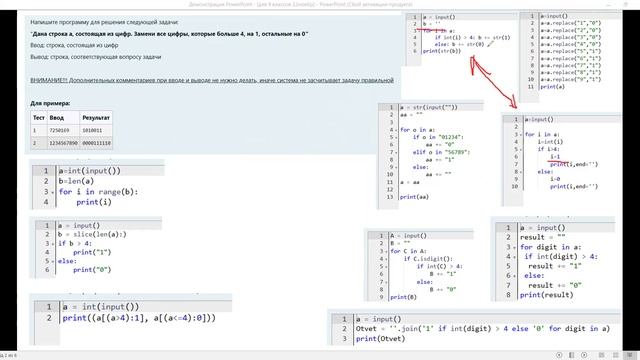Click the code line 'print(aa)'
Screen dimensions: 640x360
point(414,197)
